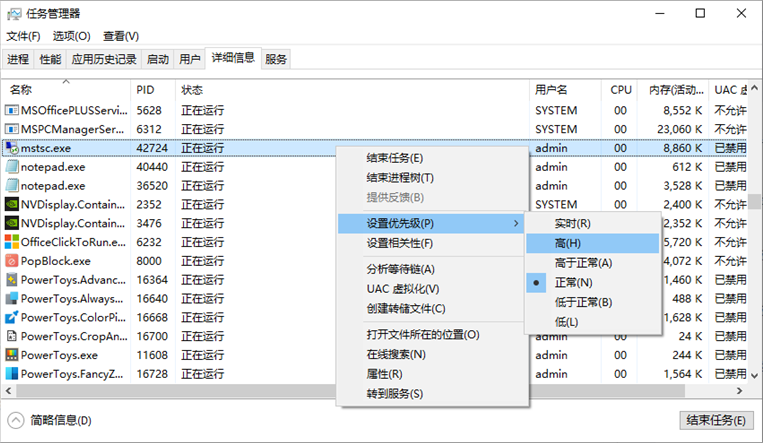This screenshot has height=443, width=763.
Task: Click the horizontal scrollbar right arrow
Action: (740, 390)
